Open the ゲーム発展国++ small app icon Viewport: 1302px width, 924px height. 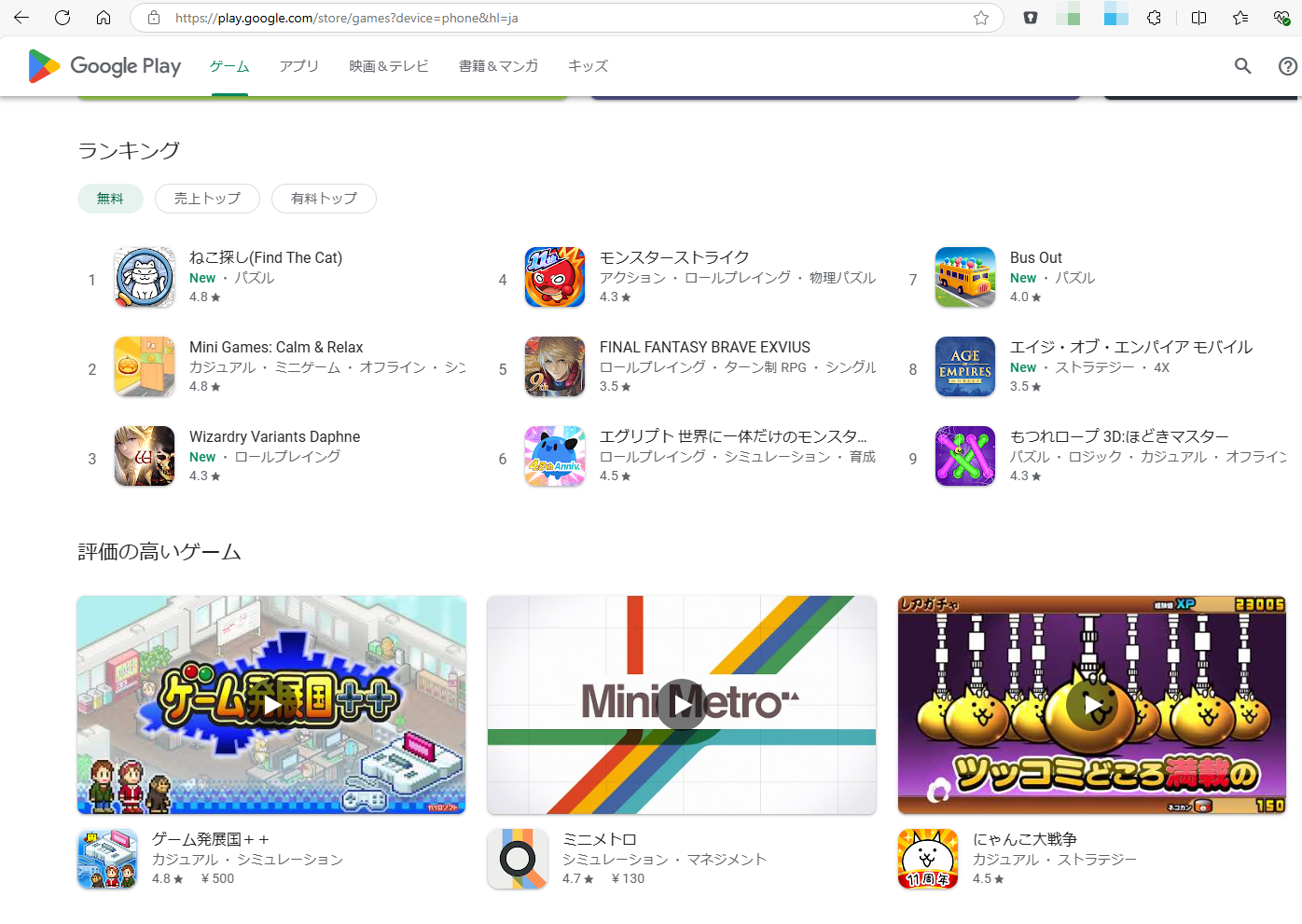pyautogui.click(x=107, y=859)
